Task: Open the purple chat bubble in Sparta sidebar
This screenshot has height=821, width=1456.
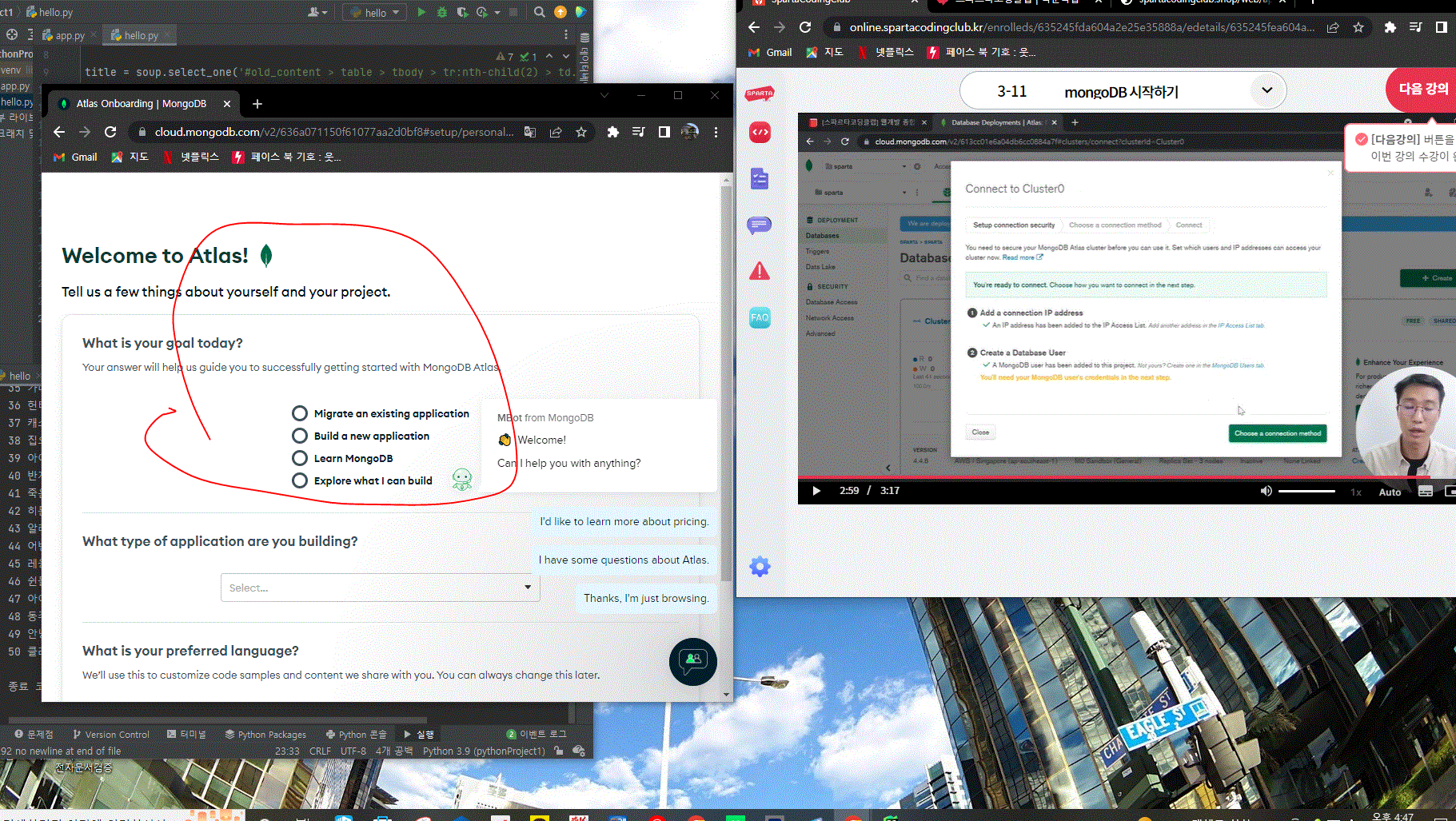Action: pyautogui.click(x=760, y=225)
